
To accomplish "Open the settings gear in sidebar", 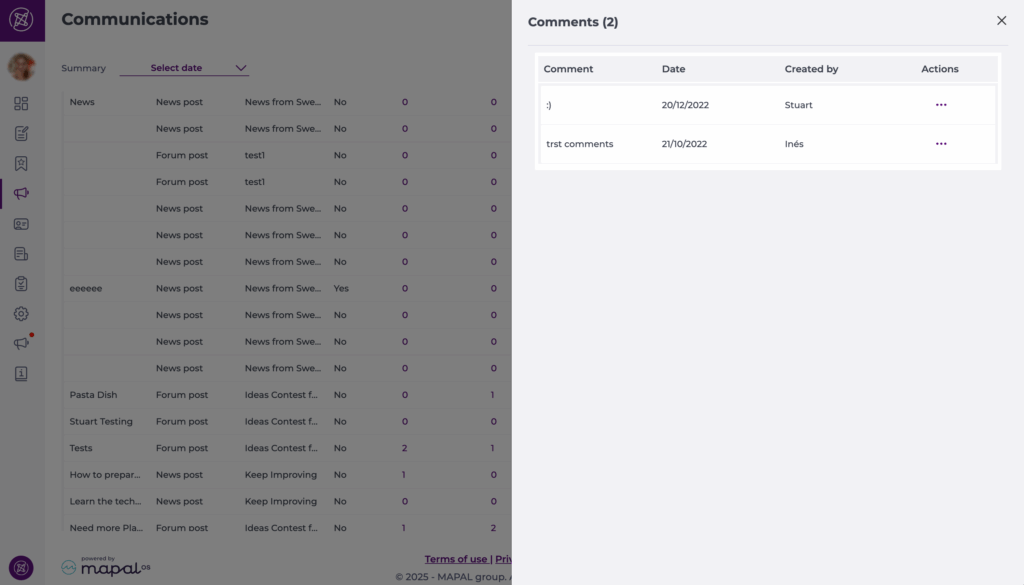I will pyautogui.click(x=21, y=314).
